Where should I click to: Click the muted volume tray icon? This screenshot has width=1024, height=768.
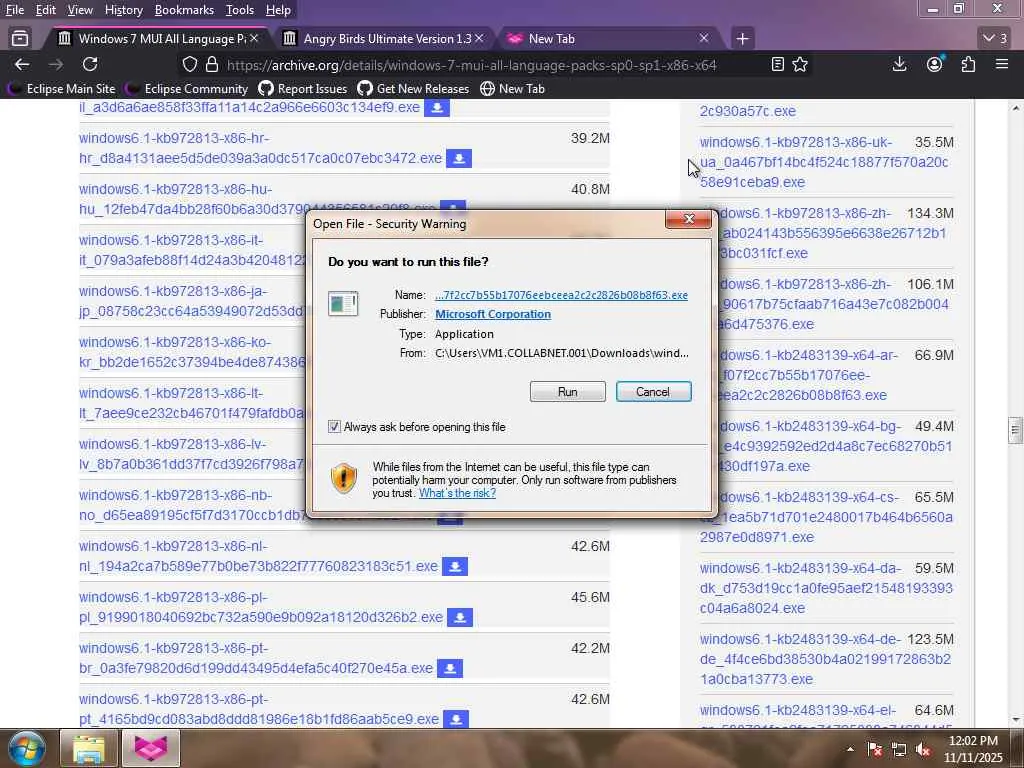923,749
